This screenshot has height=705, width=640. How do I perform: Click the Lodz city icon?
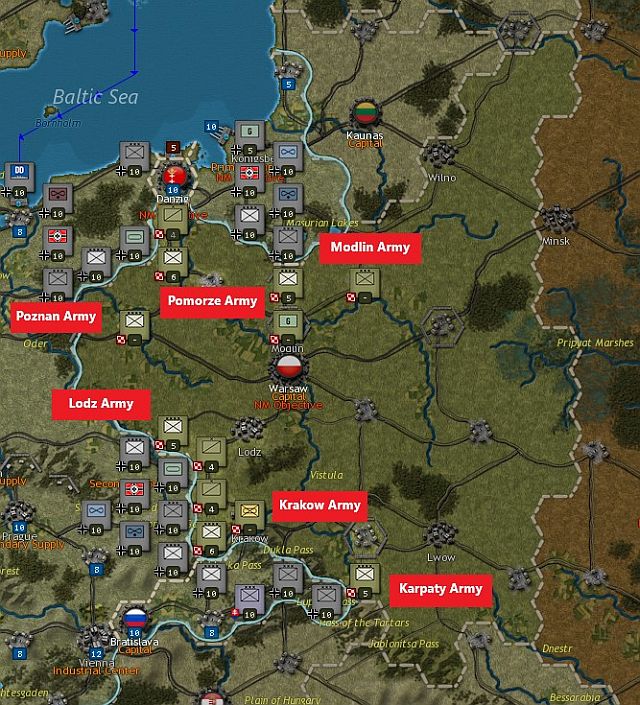247,428
